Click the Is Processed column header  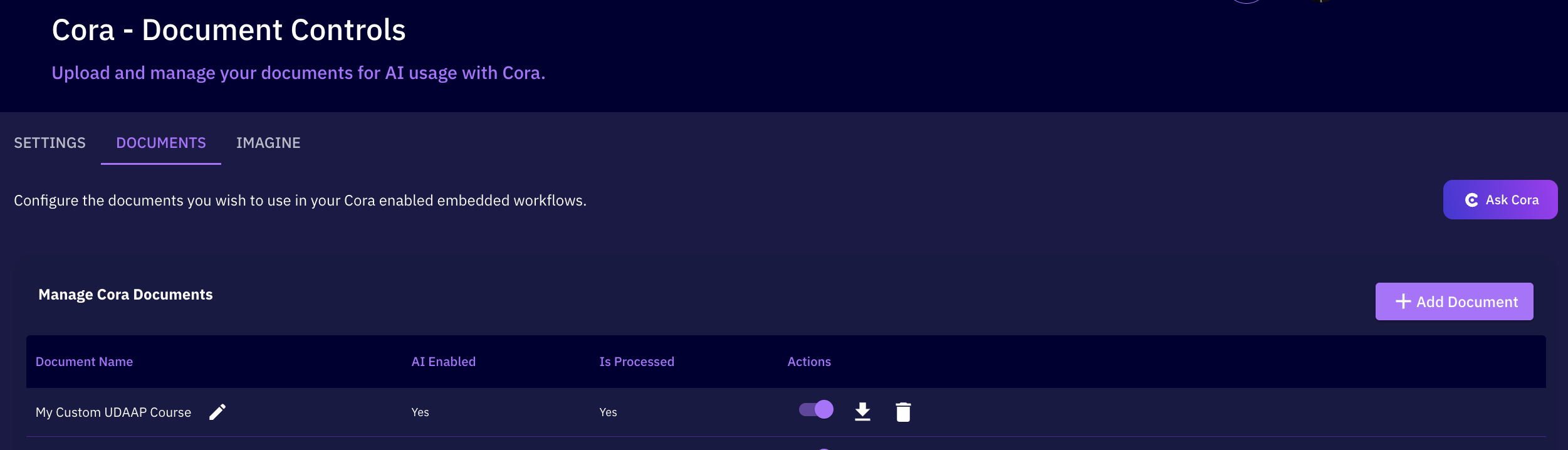coord(636,362)
